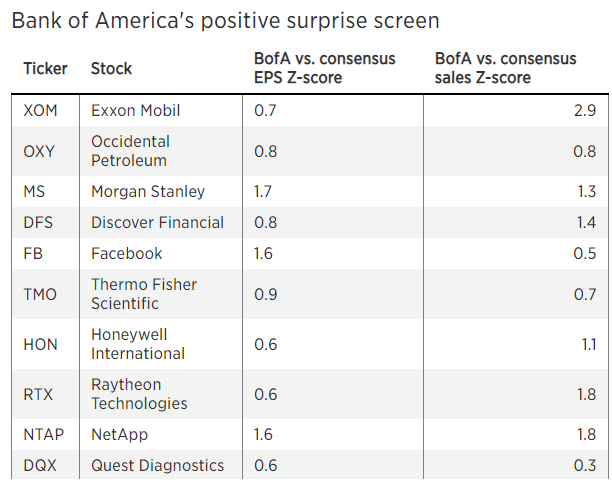Click the BofA vs. consensus EPS Z-score header
Viewport: 612px width, 487px height.
coord(325,68)
